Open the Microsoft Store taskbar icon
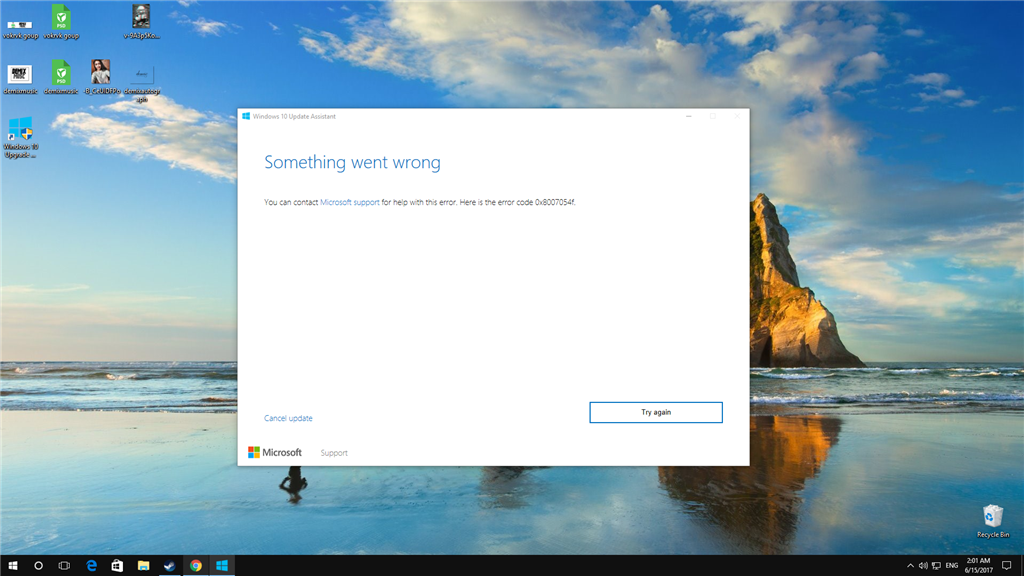The image size is (1024, 576). [117, 566]
